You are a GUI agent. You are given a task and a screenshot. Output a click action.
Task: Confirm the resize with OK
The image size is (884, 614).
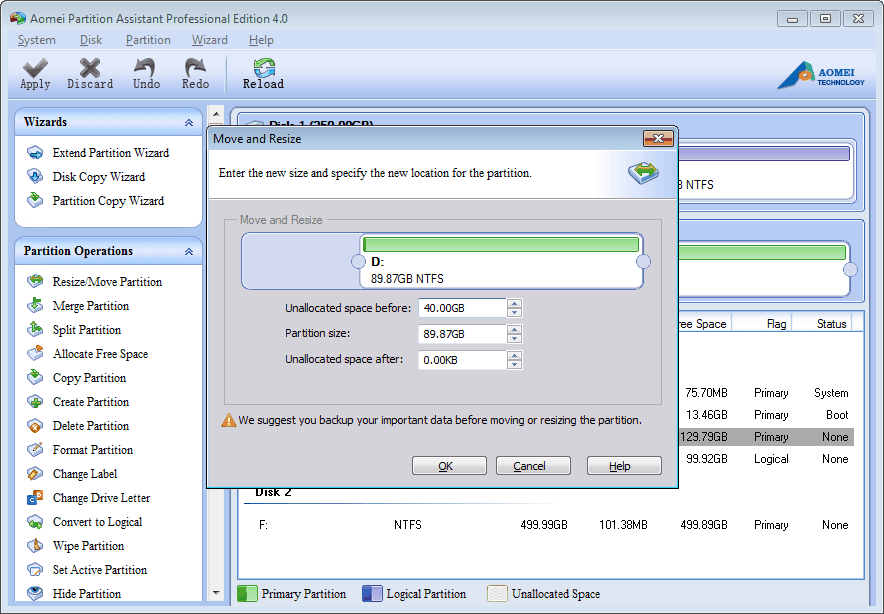pyautogui.click(x=449, y=466)
